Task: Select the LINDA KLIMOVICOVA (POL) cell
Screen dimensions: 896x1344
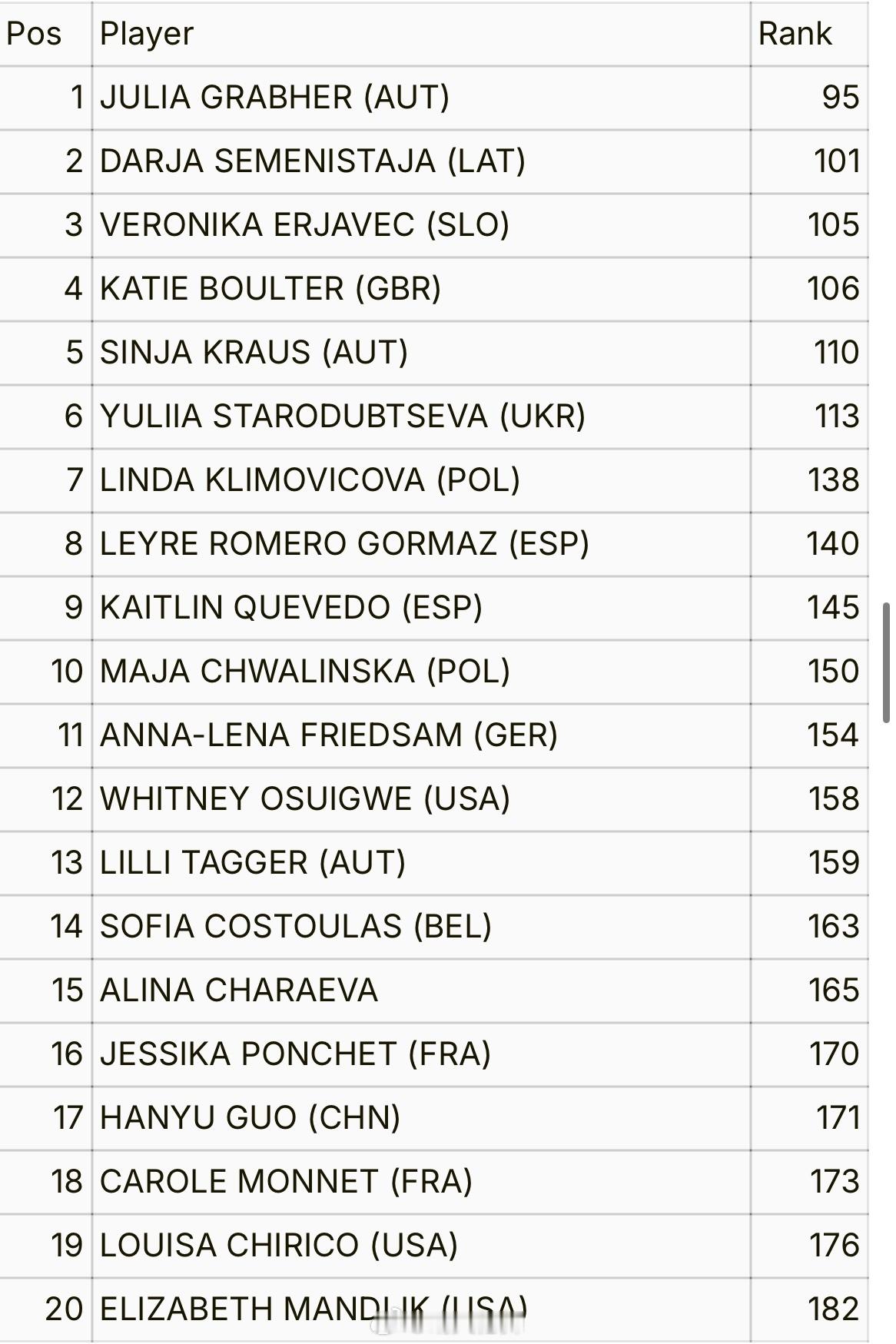Action: point(421,480)
